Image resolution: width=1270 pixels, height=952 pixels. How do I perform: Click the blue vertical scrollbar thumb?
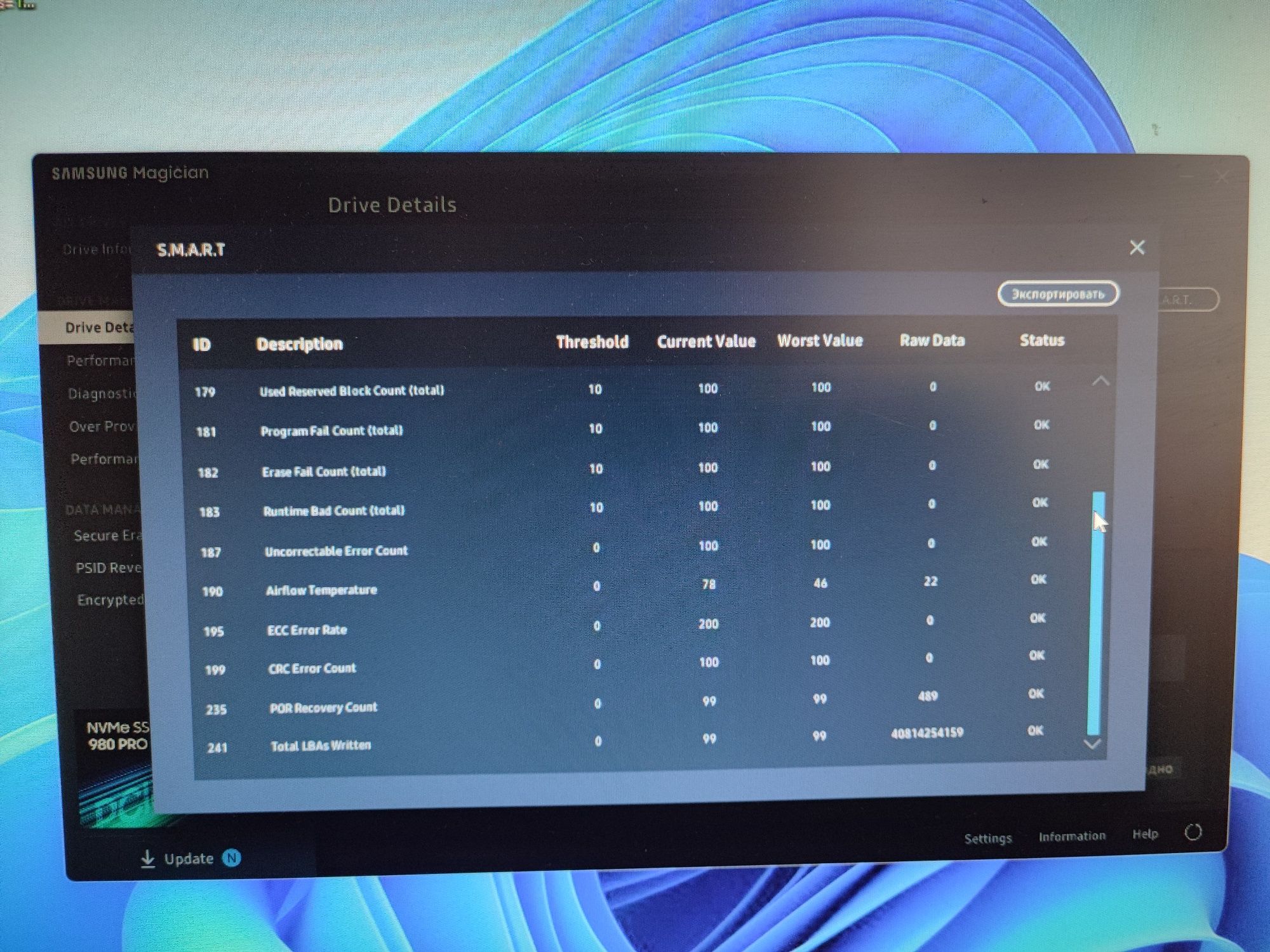[x=1096, y=612]
